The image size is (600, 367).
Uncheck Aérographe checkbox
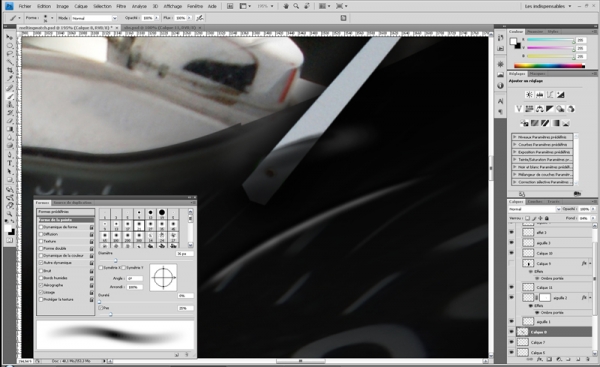41,285
